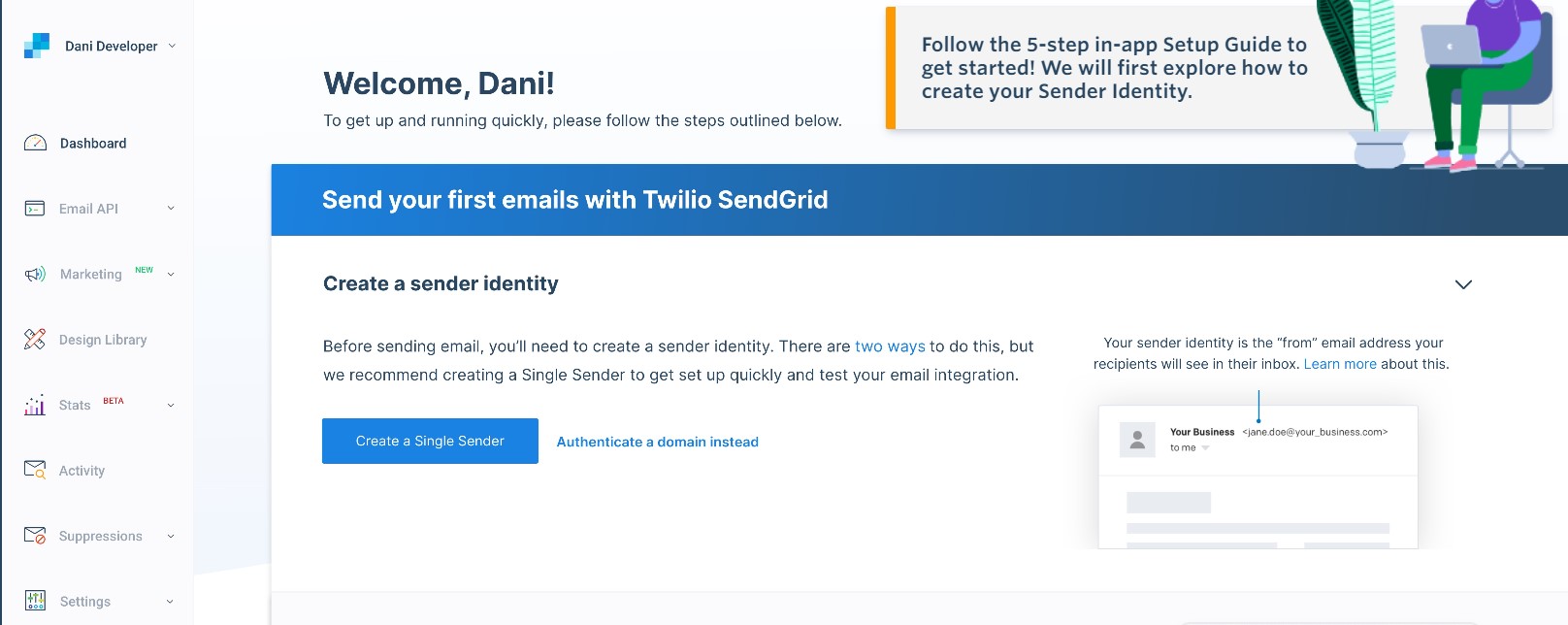Click the Learn more link
Viewport: 1568px width, 625px height.
[1339, 364]
